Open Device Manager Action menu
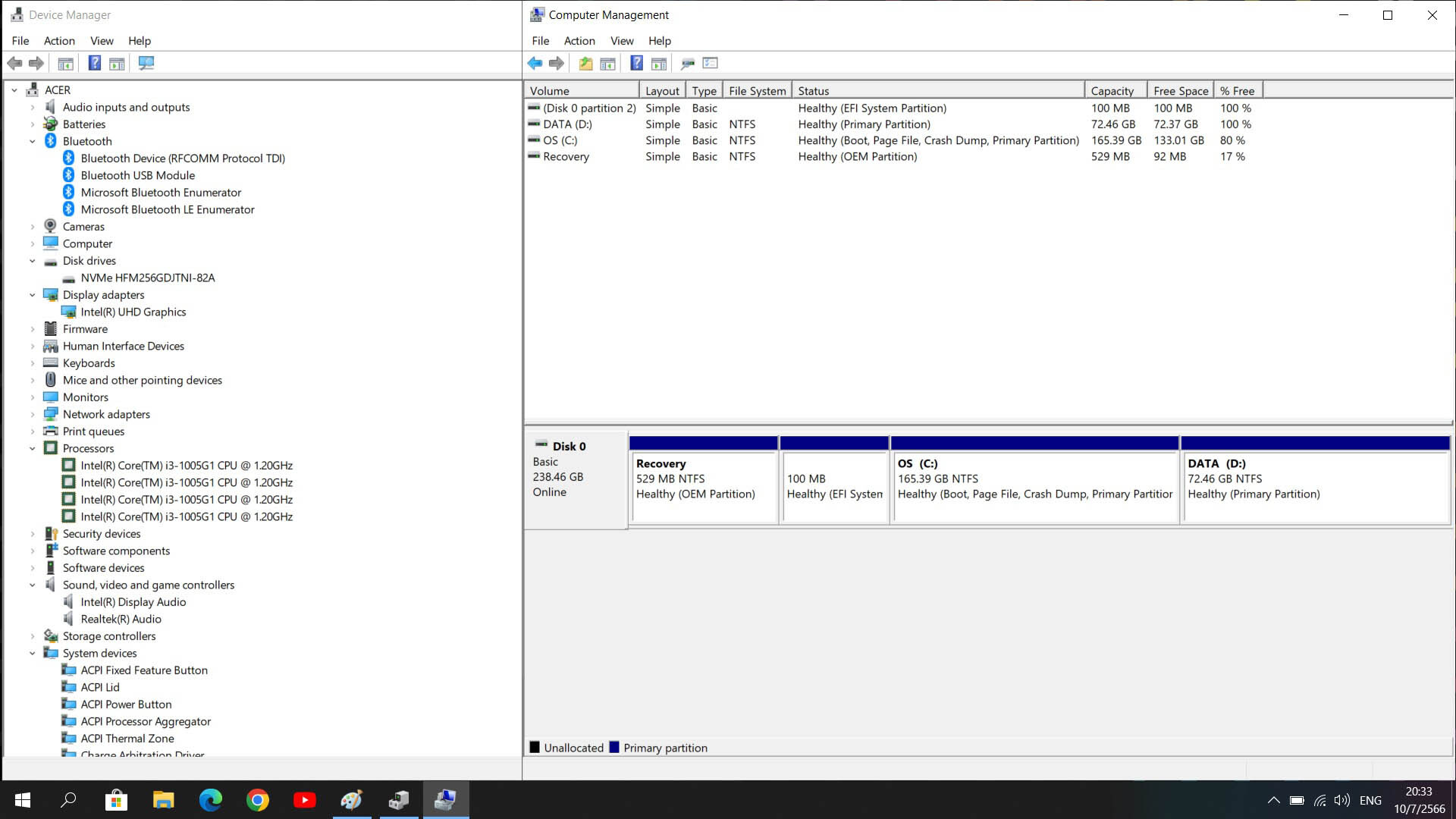 tap(59, 41)
